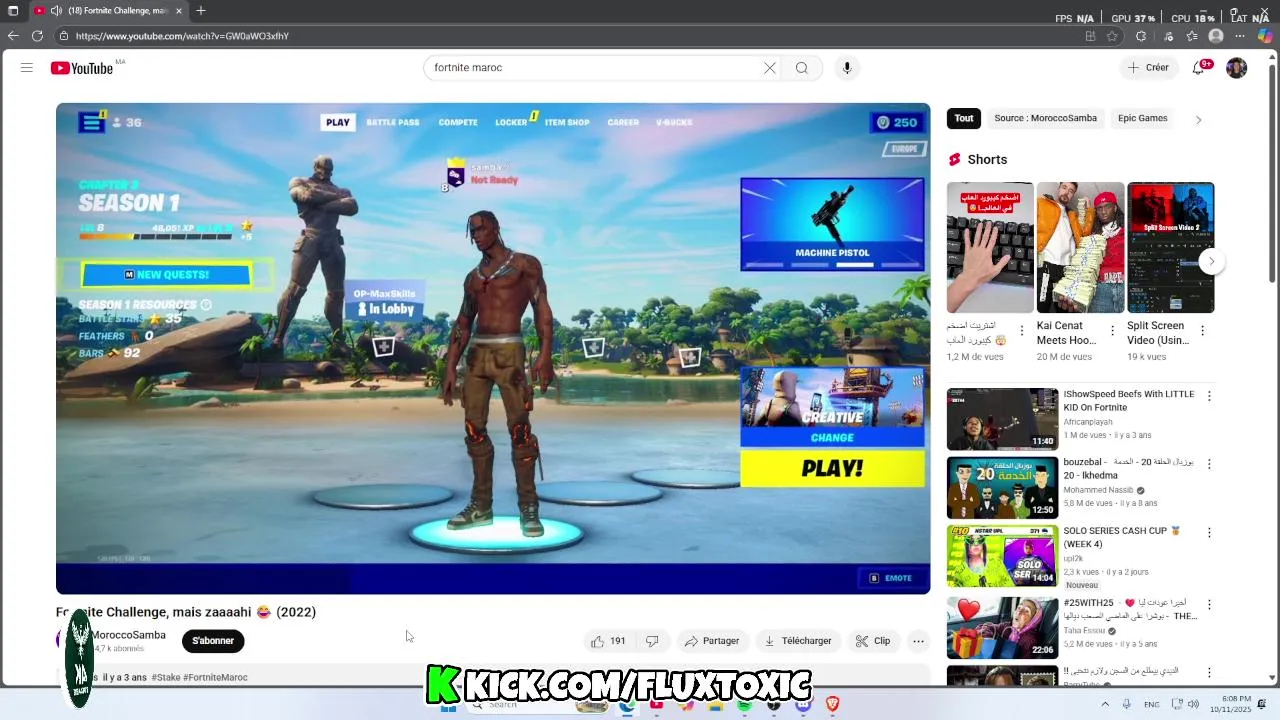
Task: Open the bouzebal video thumbnail 12:50
Action: coord(1002,487)
